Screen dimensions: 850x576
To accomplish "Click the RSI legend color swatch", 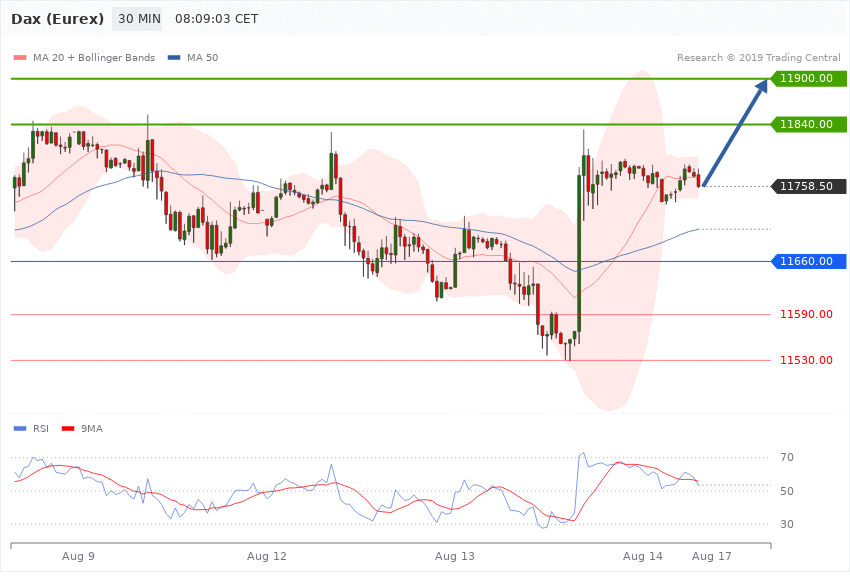I will coord(20,429).
